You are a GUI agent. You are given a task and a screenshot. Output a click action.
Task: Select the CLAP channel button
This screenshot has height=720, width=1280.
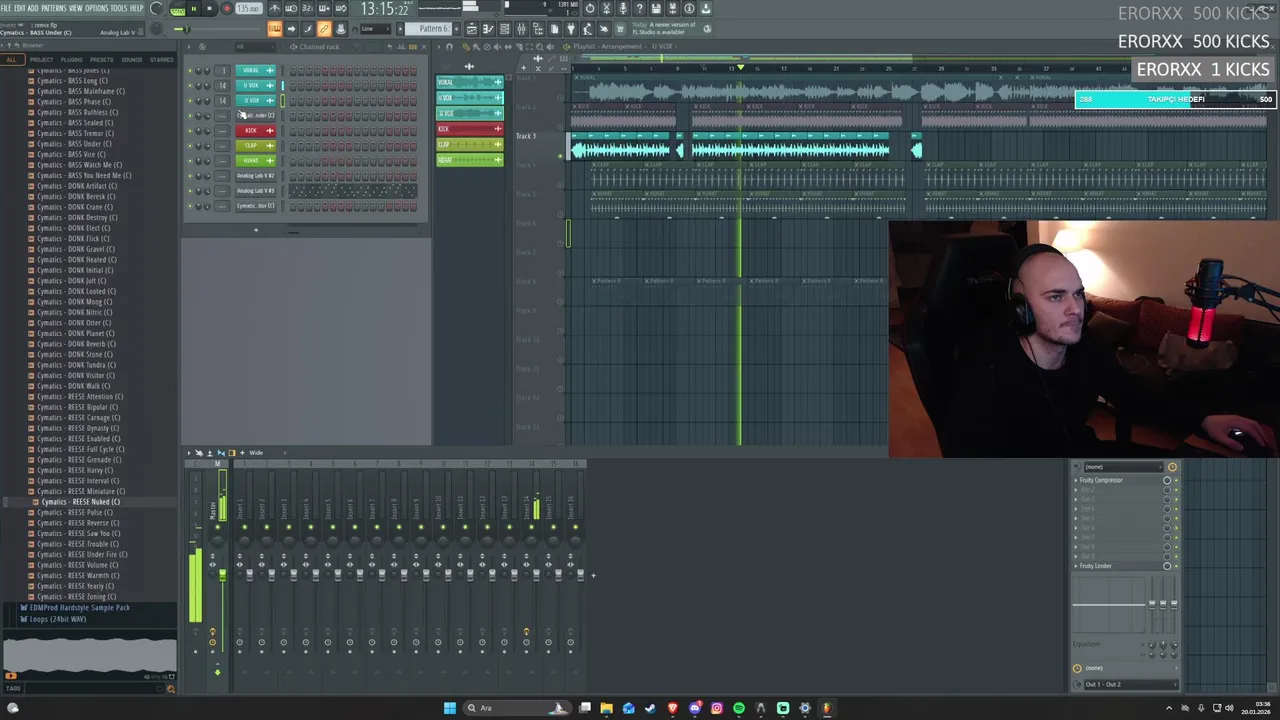pyautogui.click(x=256, y=146)
